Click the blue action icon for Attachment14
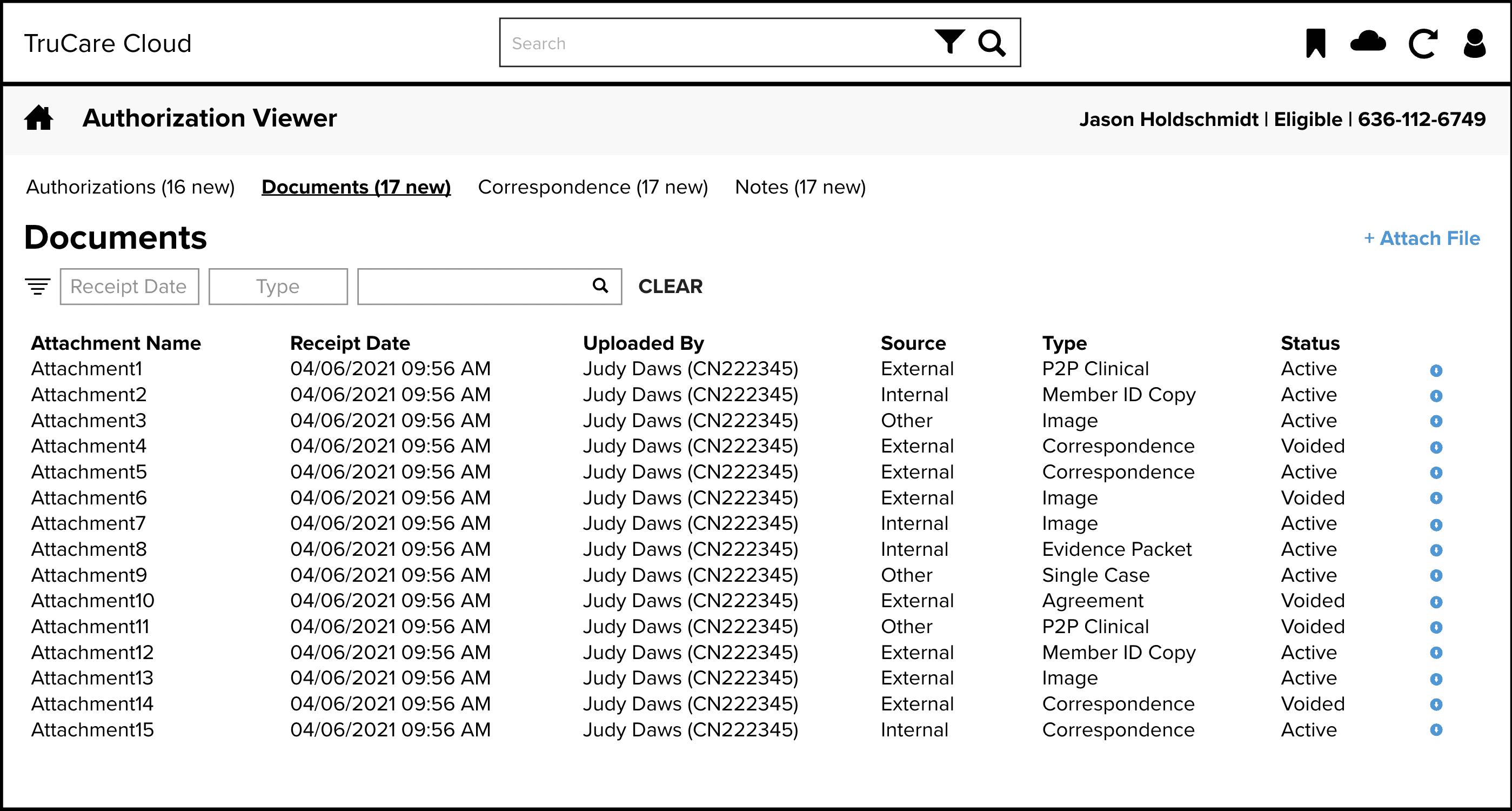Screen dimensions: 1512x811 tap(1436, 704)
